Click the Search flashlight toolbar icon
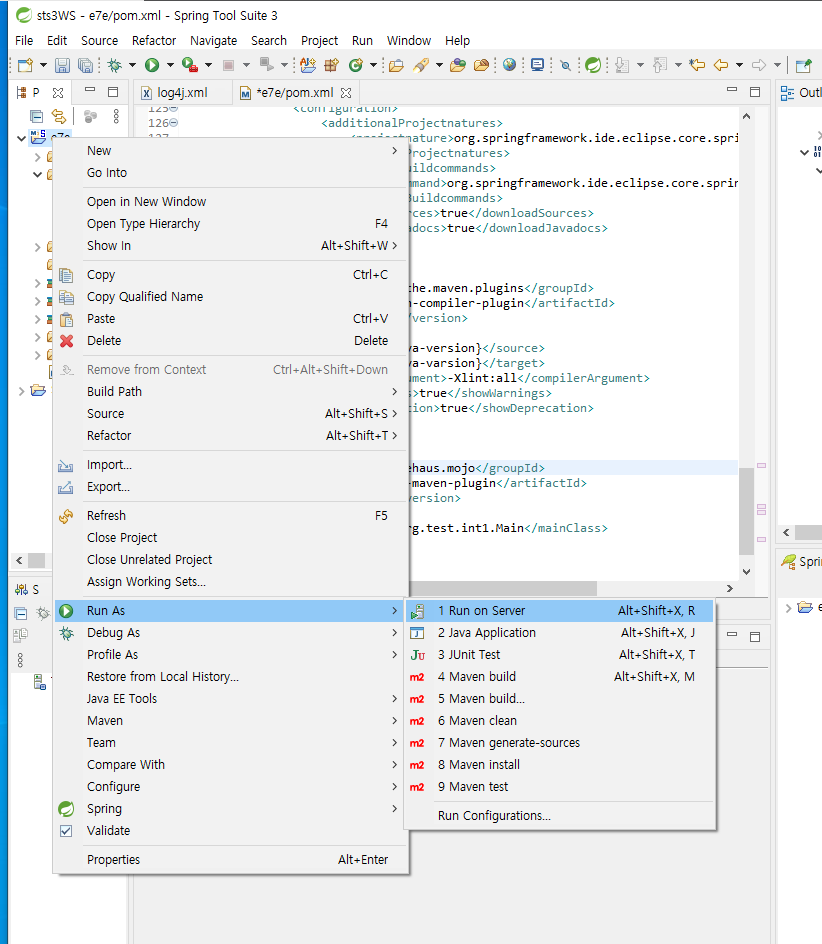Viewport: 822px width, 944px height. pos(421,65)
